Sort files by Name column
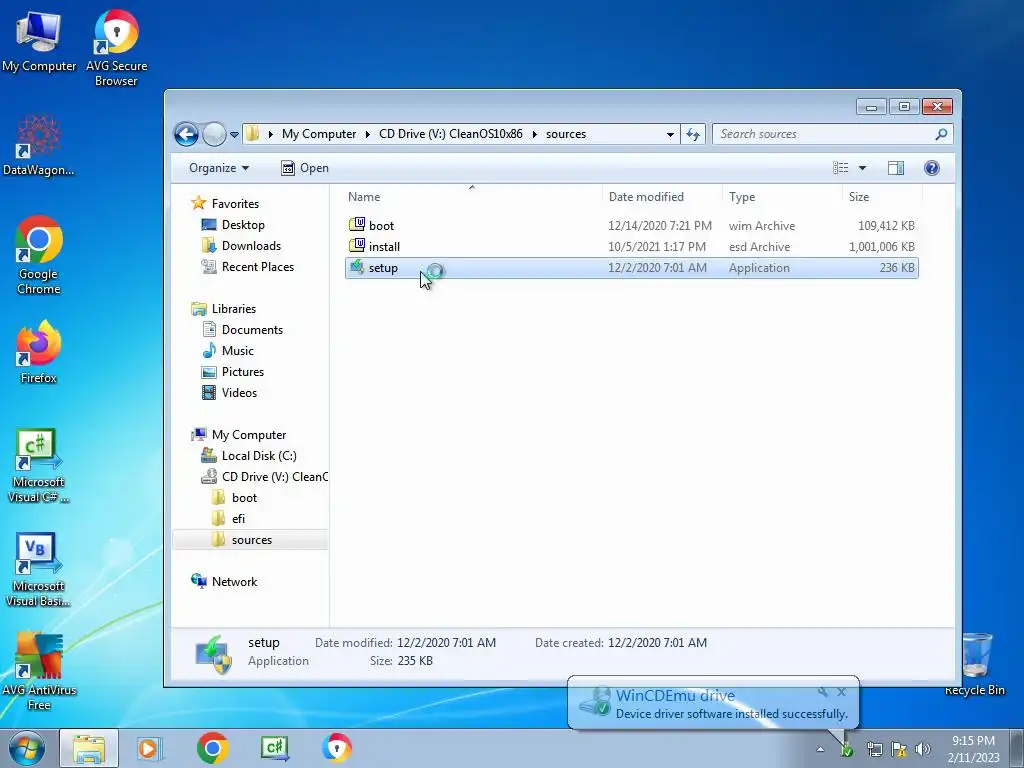The height and width of the screenshot is (768, 1024). click(364, 197)
